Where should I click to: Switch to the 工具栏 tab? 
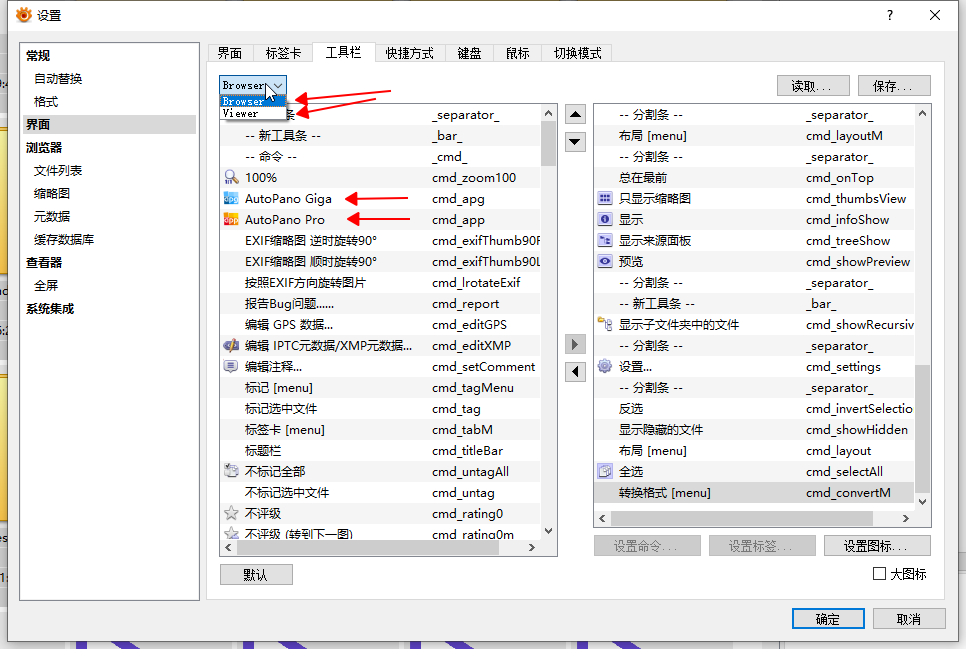click(343, 52)
